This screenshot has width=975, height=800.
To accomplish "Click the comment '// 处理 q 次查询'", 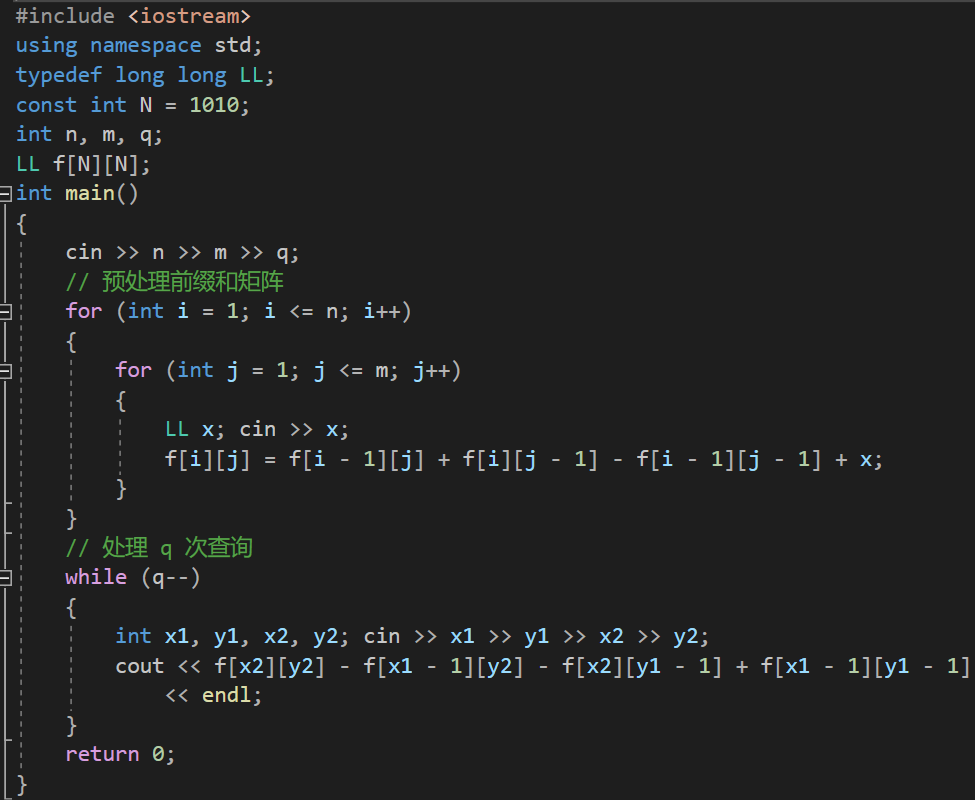I will [x=159, y=548].
